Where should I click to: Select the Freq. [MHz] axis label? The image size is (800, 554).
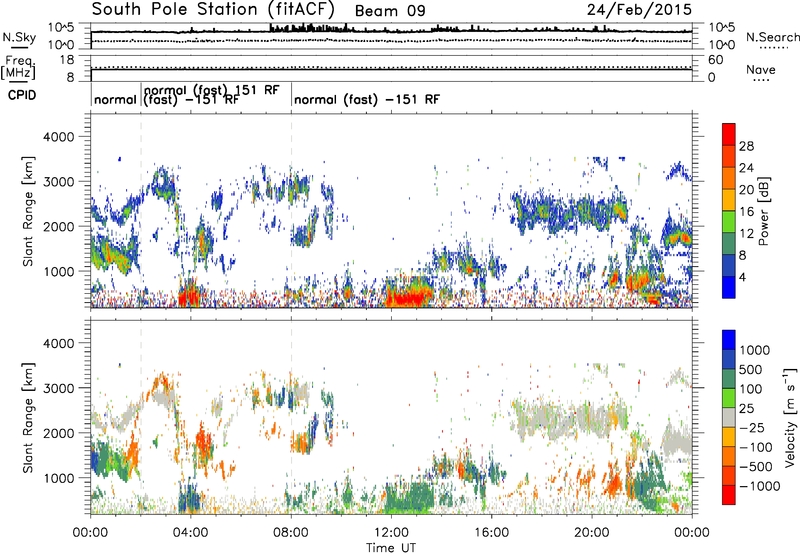18,68
